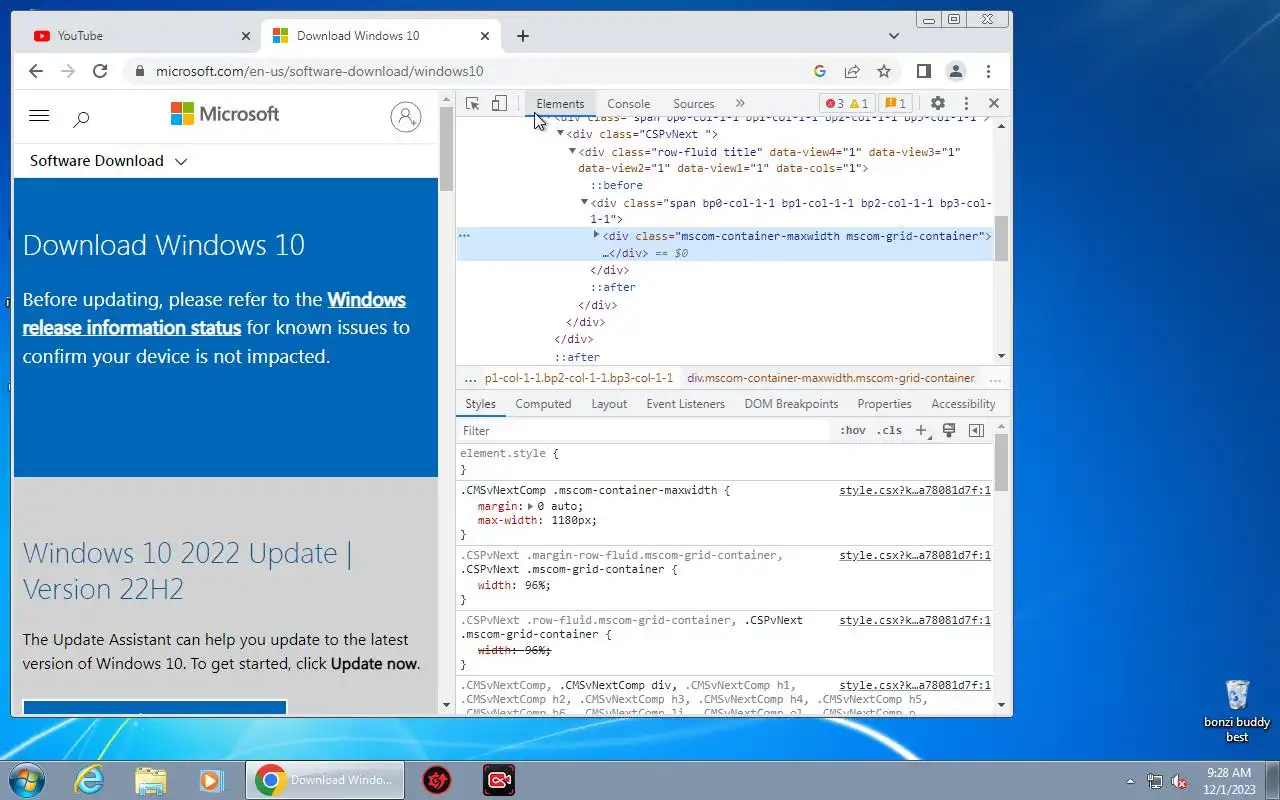Toggle the Chrome side panel

924,71
